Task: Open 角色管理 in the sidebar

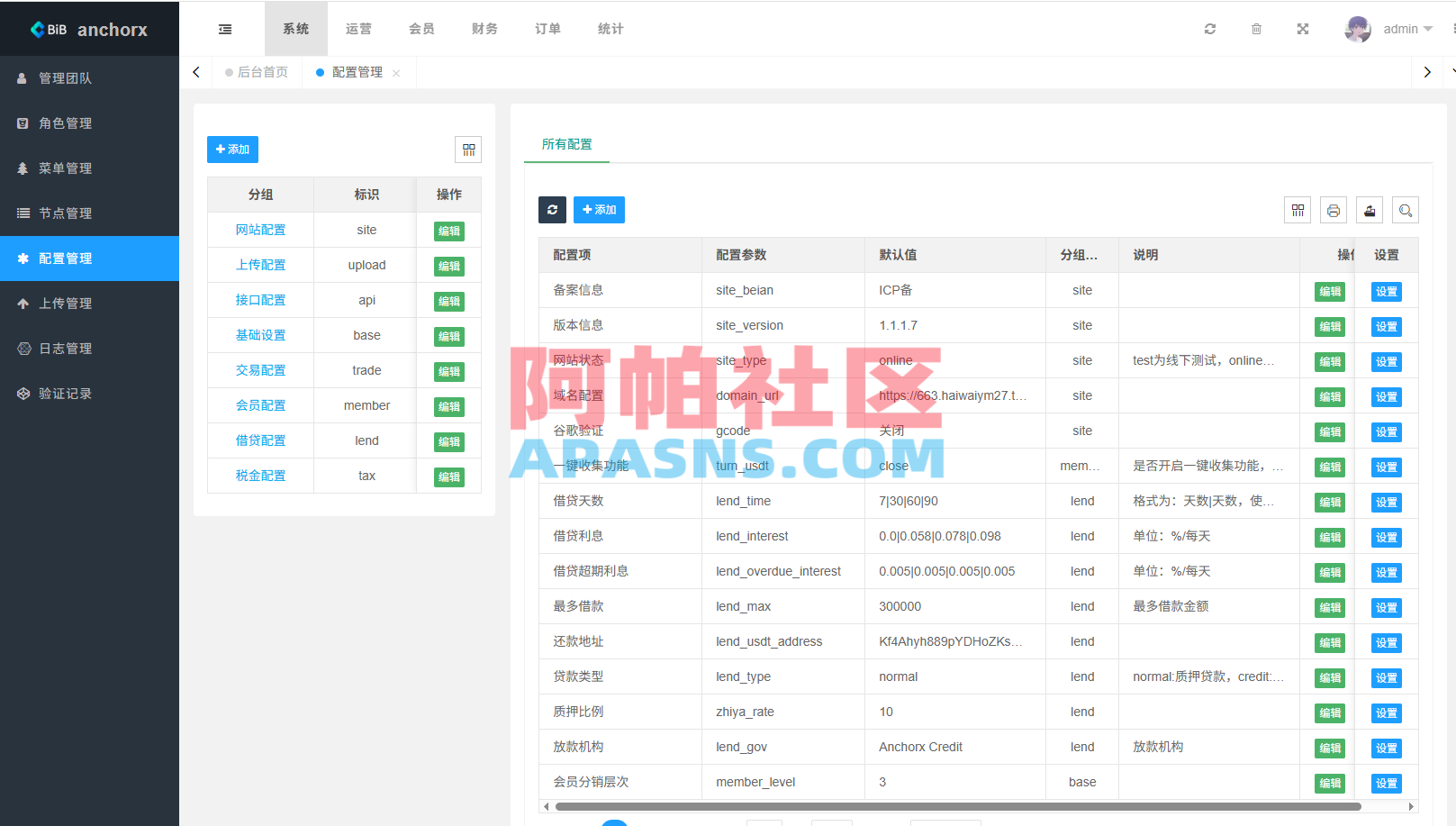Action: coord(89,123)
